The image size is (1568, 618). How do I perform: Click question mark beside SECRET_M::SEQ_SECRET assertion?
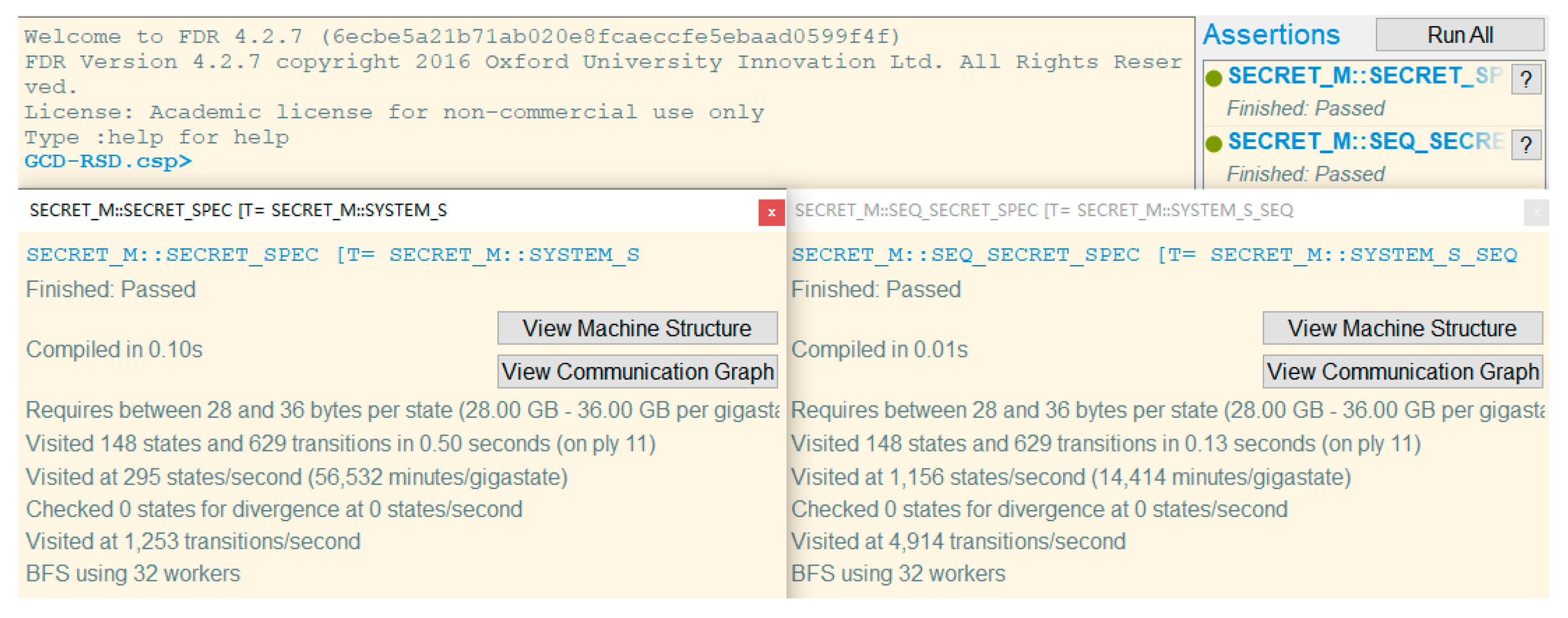tap(1525, 145)
